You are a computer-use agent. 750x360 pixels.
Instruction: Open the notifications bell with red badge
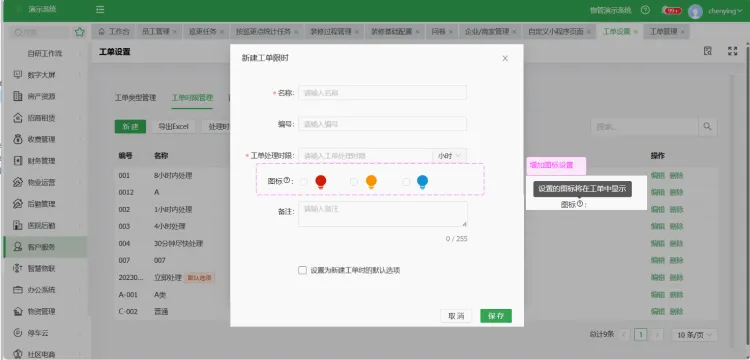[x=671, y=10]
